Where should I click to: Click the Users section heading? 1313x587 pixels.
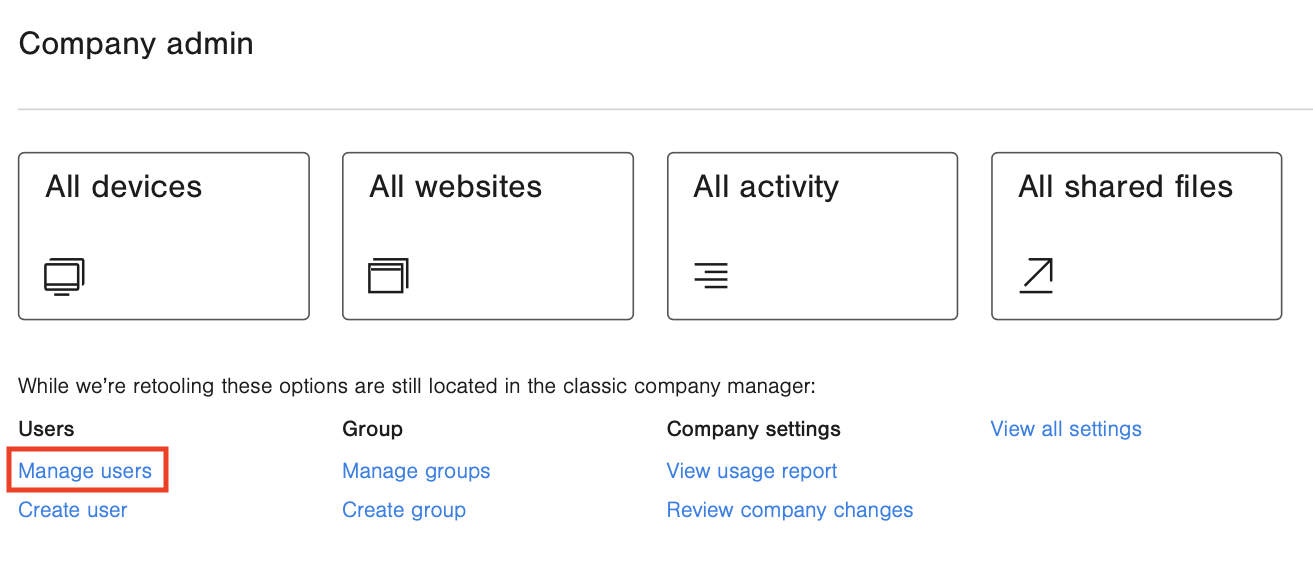46,428
